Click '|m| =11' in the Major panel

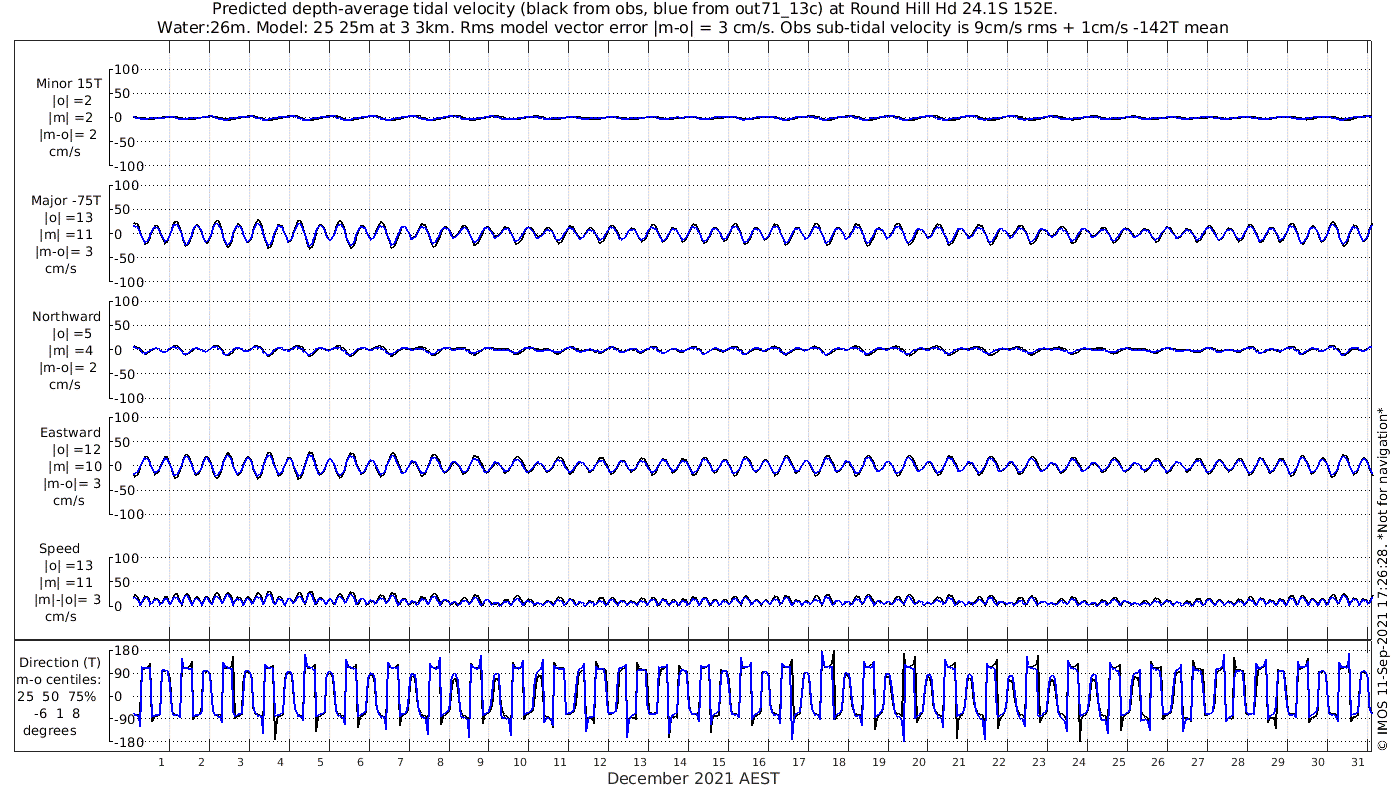click(x=70, y=235)
